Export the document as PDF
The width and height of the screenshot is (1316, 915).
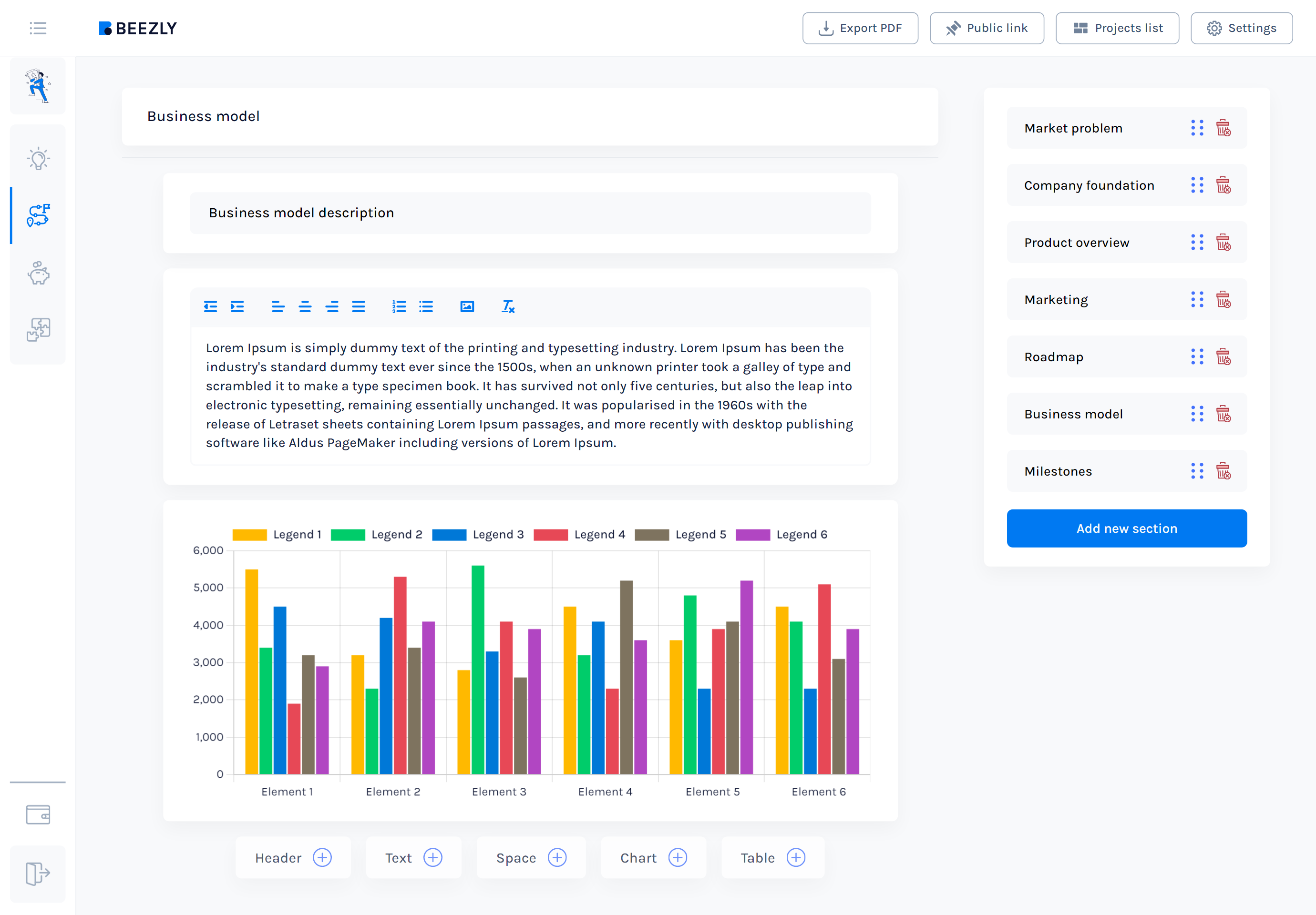(x=860, y=28)
